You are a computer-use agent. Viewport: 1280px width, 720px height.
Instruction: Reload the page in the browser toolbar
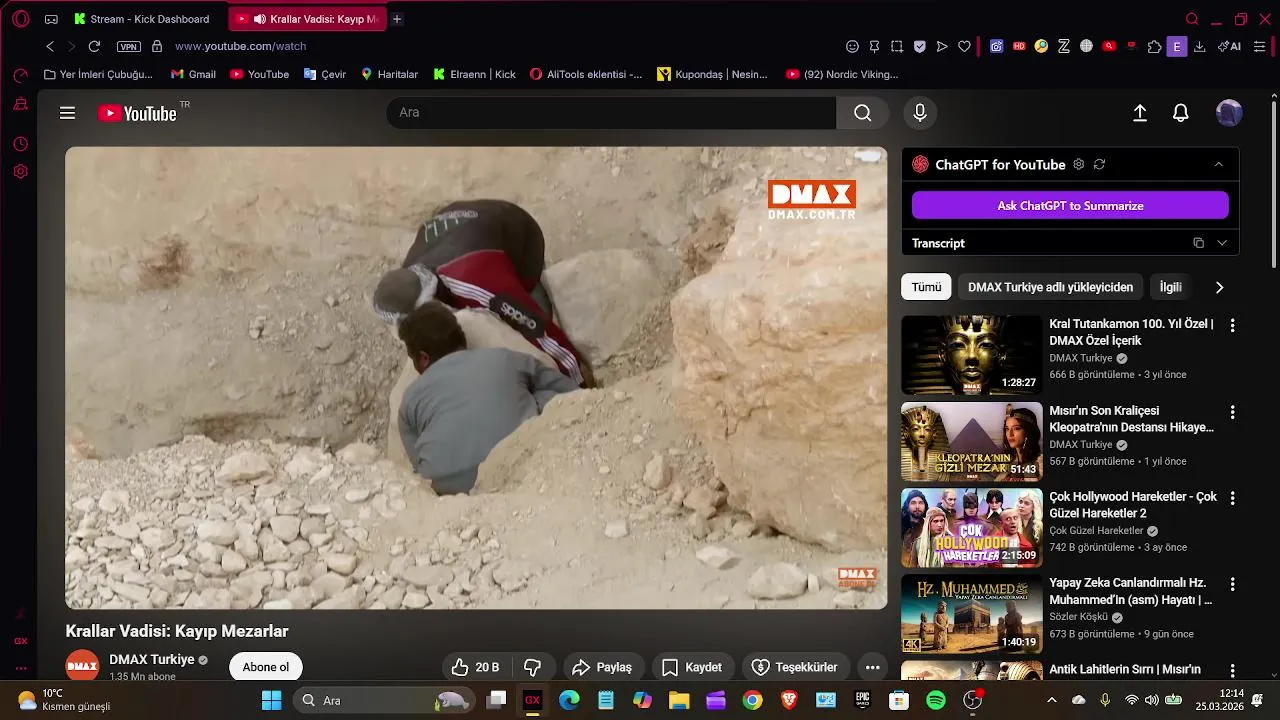[94, 46]
